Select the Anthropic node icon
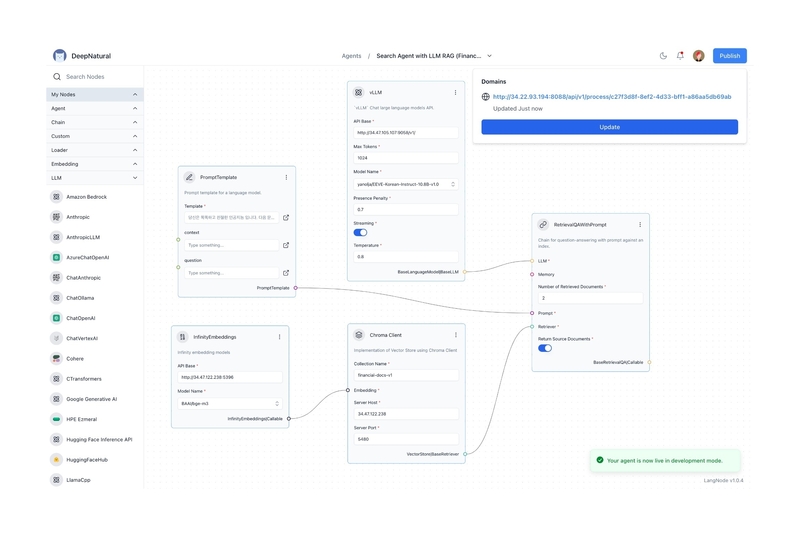This screenshot has width=800, height=535. pos(56,217)
